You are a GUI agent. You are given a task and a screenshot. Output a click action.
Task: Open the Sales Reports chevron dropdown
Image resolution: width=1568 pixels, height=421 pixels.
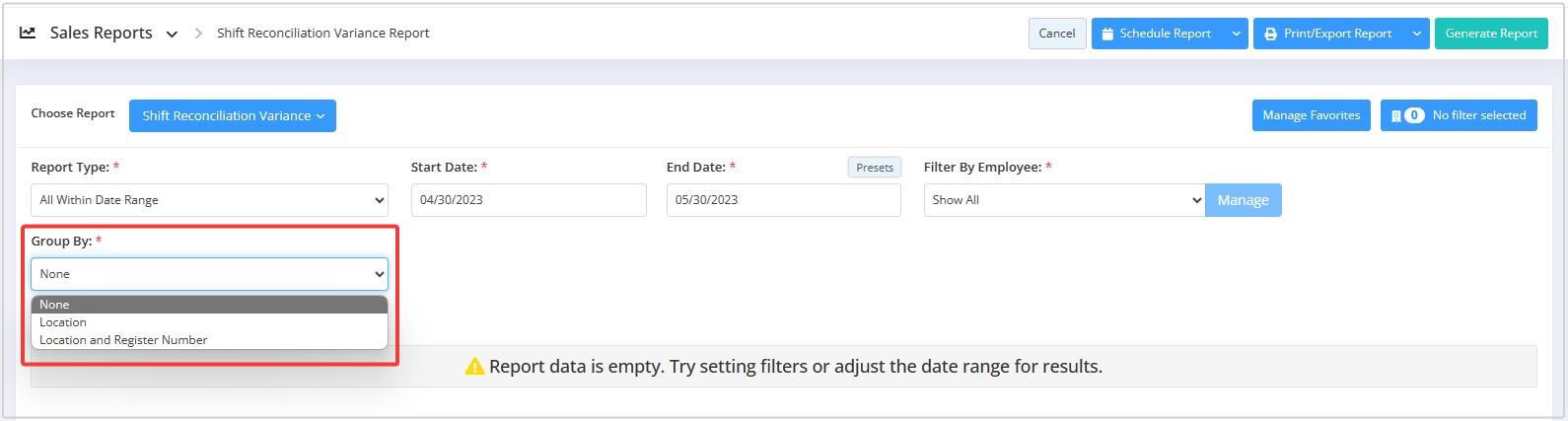[172, 34]
